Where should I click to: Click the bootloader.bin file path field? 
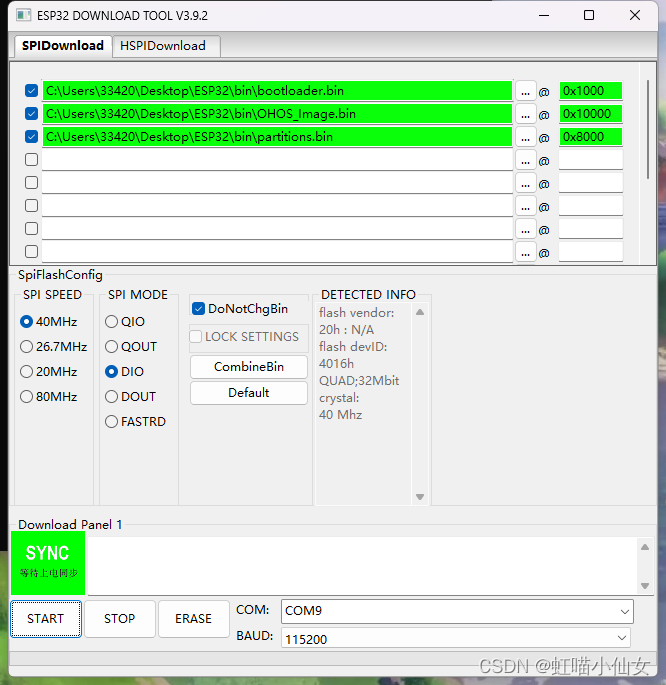pos(277,91)
